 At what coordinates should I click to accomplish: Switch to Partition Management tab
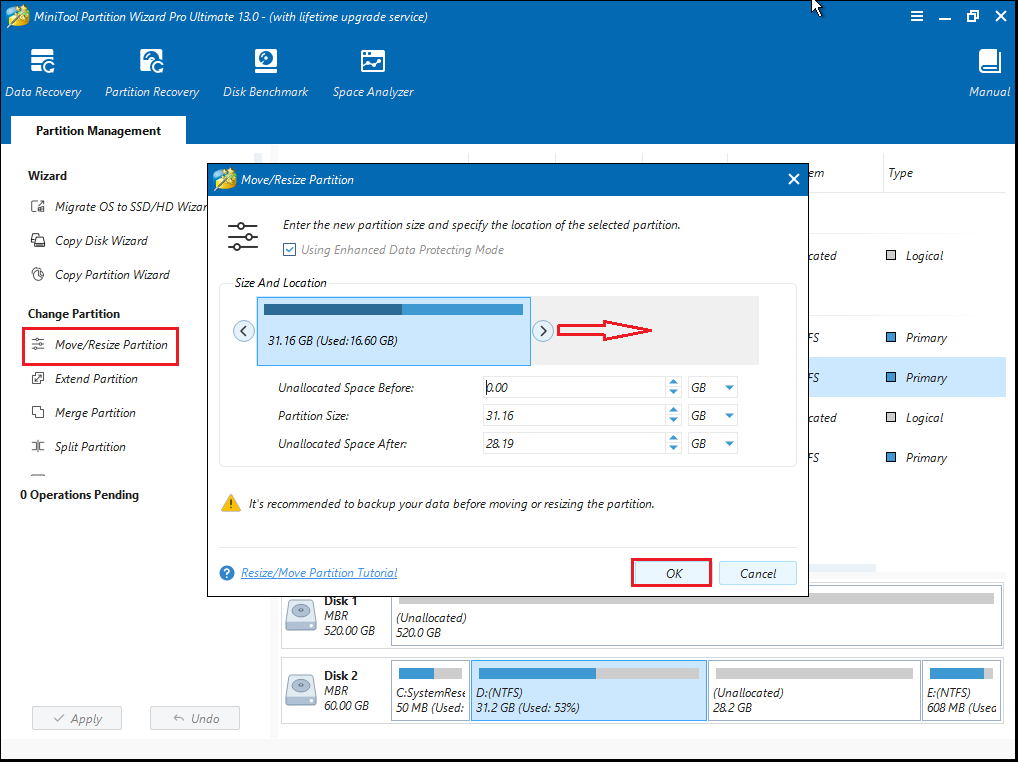point(98,131)
